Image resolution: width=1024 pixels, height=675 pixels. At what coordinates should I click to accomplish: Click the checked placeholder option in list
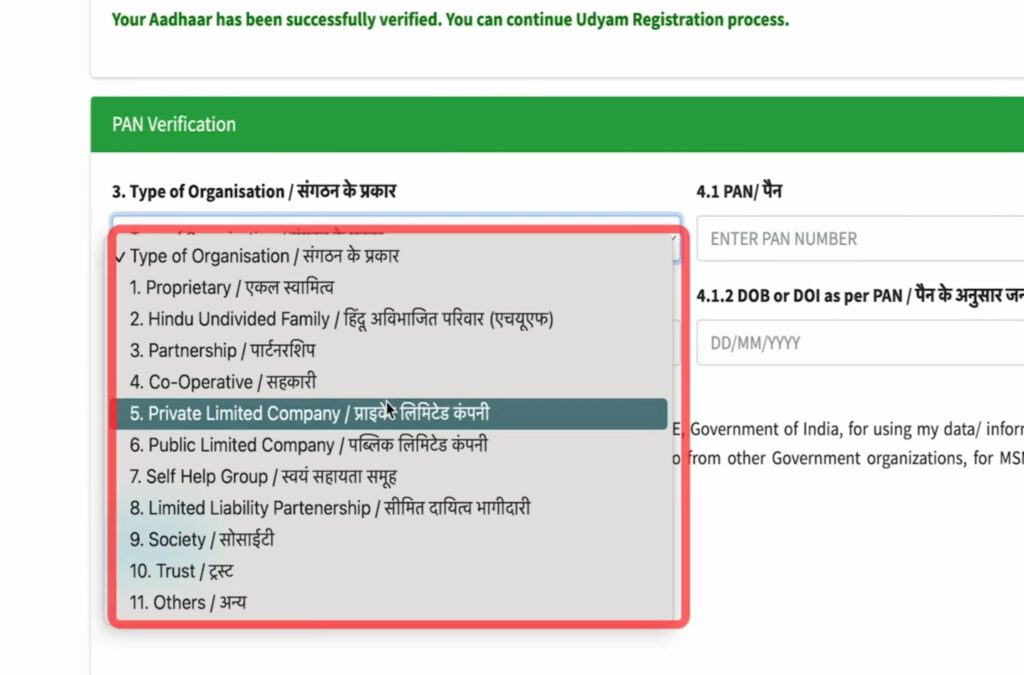264,256
